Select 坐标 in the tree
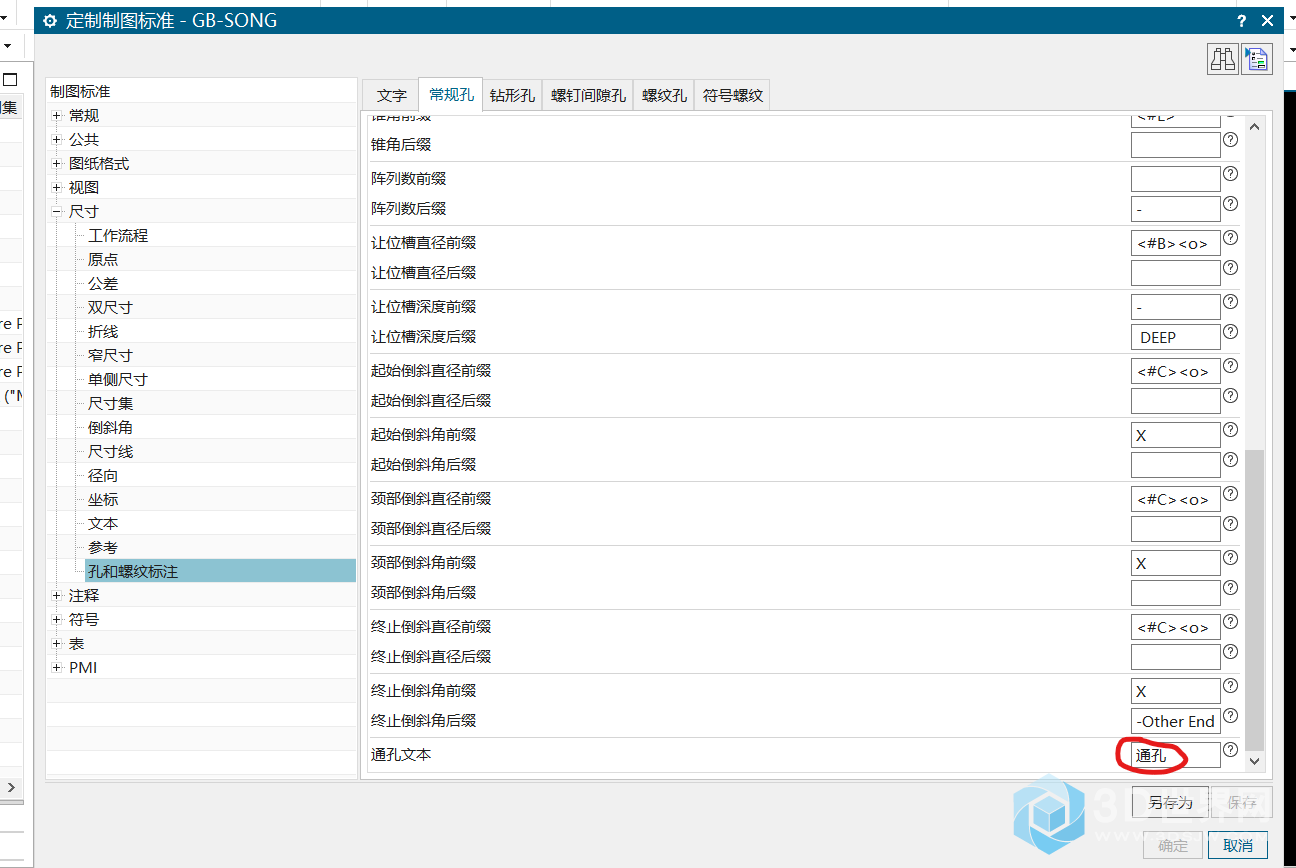1296x868 pixels. point(103,500)
